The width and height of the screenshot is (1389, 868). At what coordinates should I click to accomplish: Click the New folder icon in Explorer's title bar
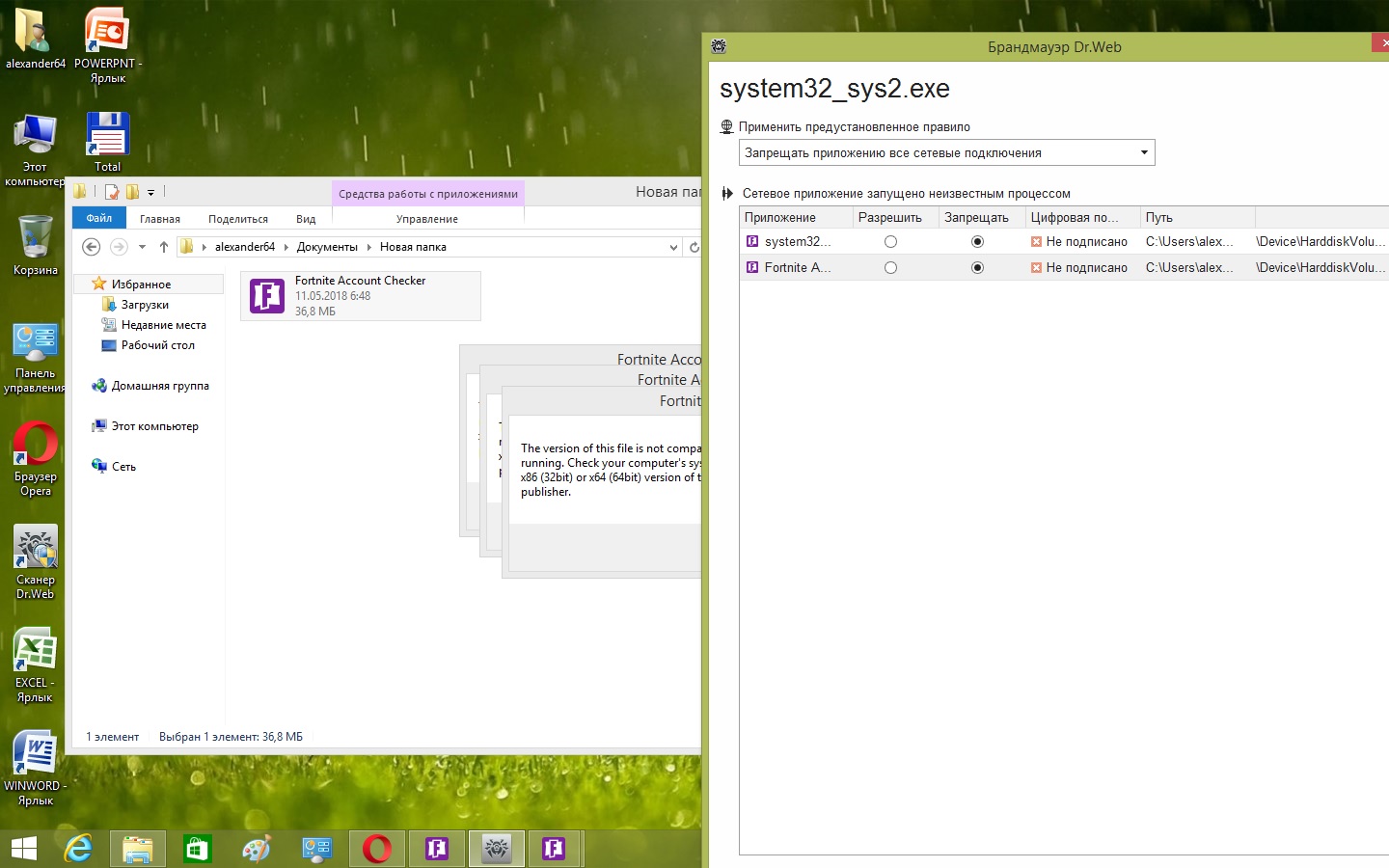click(x=133, y=191)
